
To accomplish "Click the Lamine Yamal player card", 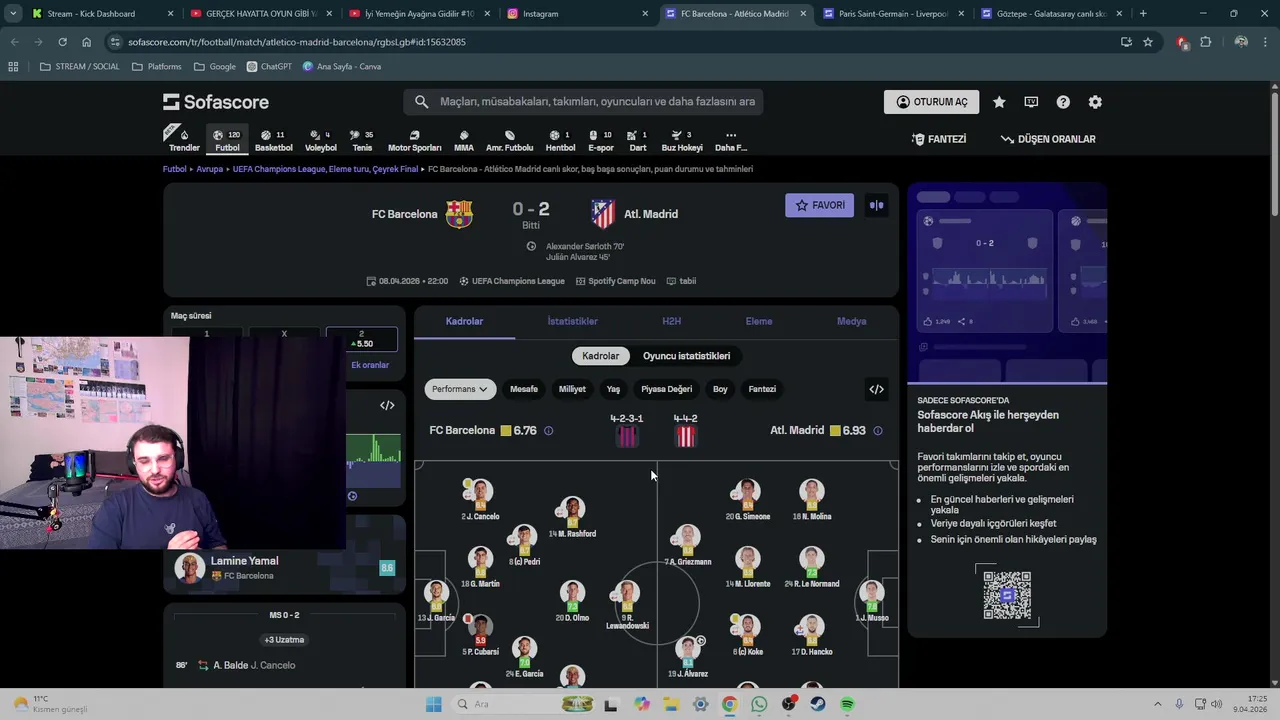I will (x=285, y=568).
